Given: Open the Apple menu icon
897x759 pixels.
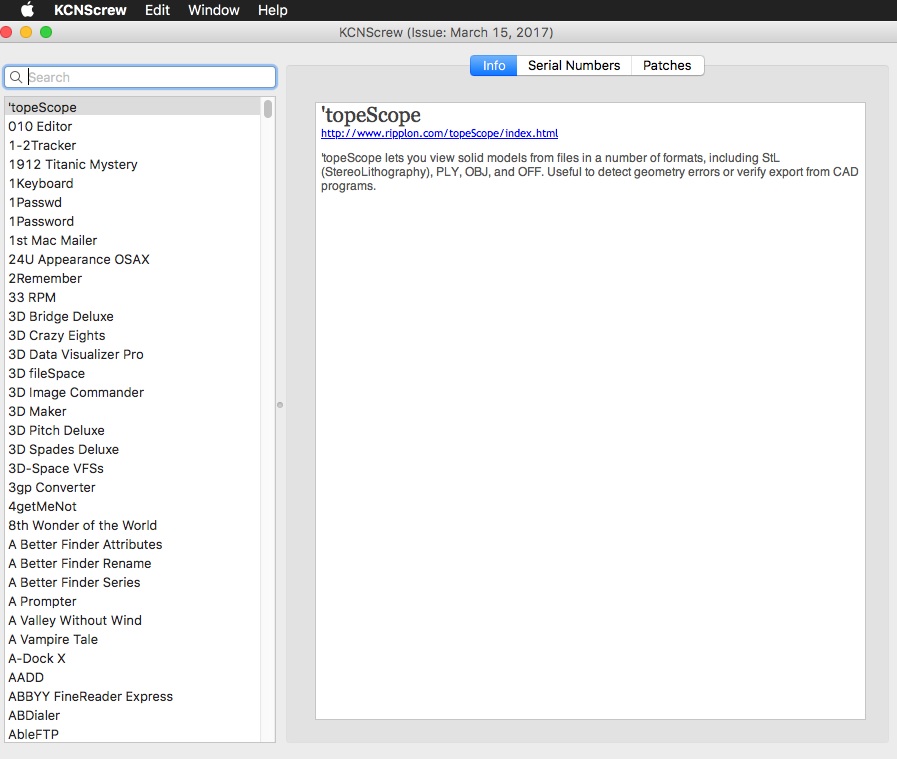Looking at the screenshot, I should click(x=27, y=10).
